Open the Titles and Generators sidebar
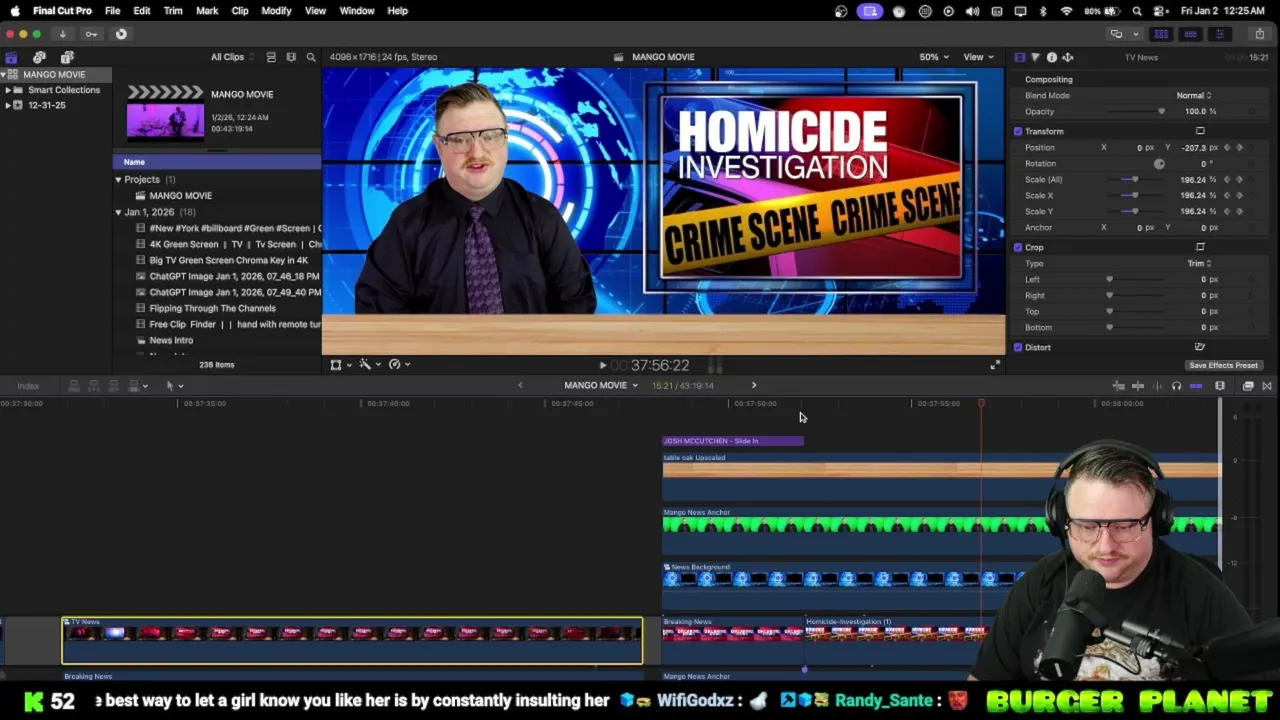 (x=67, y=57)
